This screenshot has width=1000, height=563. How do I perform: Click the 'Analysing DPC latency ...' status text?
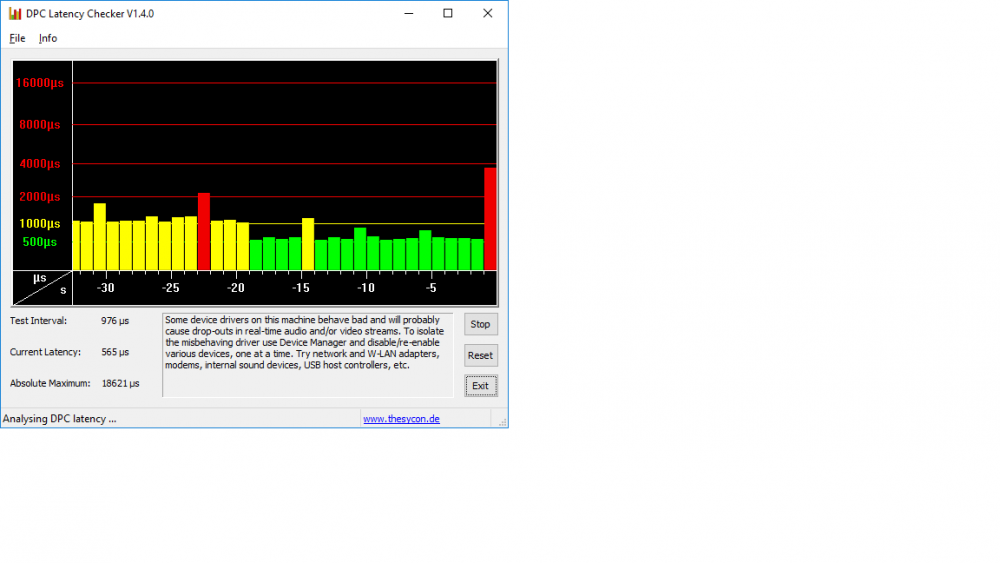click(59, 419)
